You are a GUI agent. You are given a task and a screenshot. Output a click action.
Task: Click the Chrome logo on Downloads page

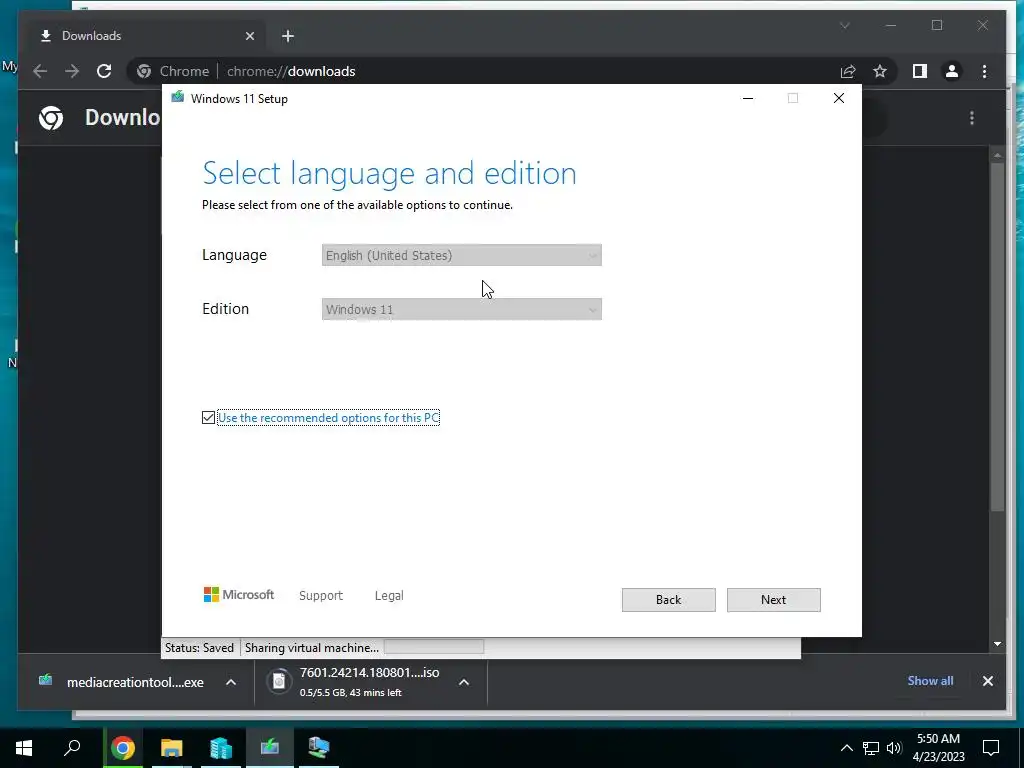point(51,118)
